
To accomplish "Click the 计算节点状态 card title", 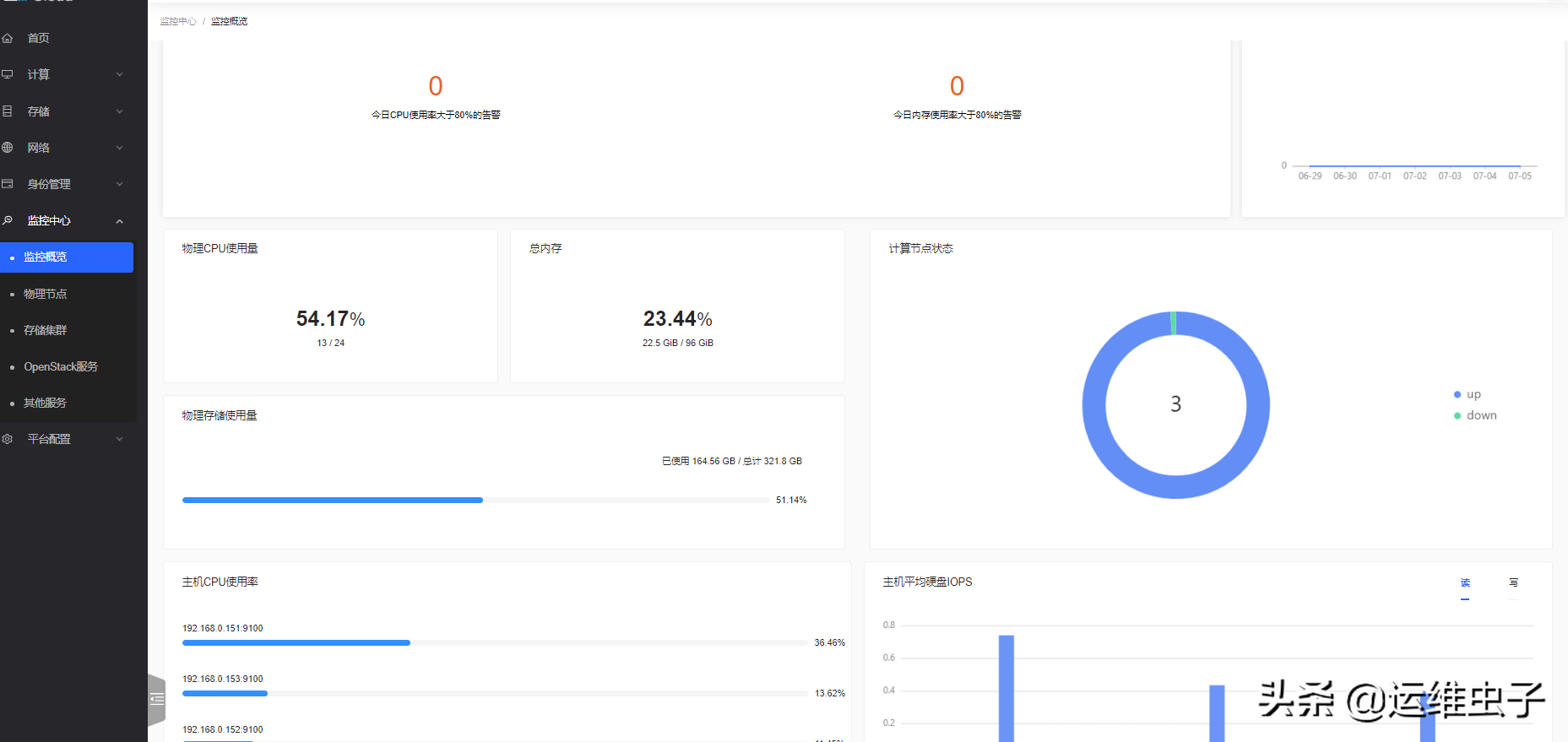I will point(920,249).
